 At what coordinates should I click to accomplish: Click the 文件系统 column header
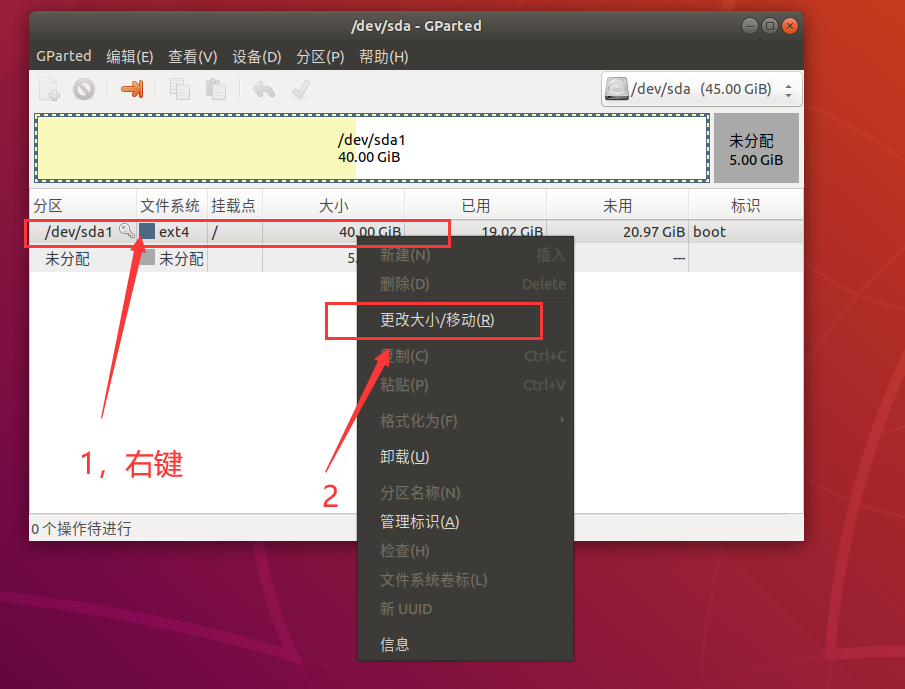click(x=171, y=205)
